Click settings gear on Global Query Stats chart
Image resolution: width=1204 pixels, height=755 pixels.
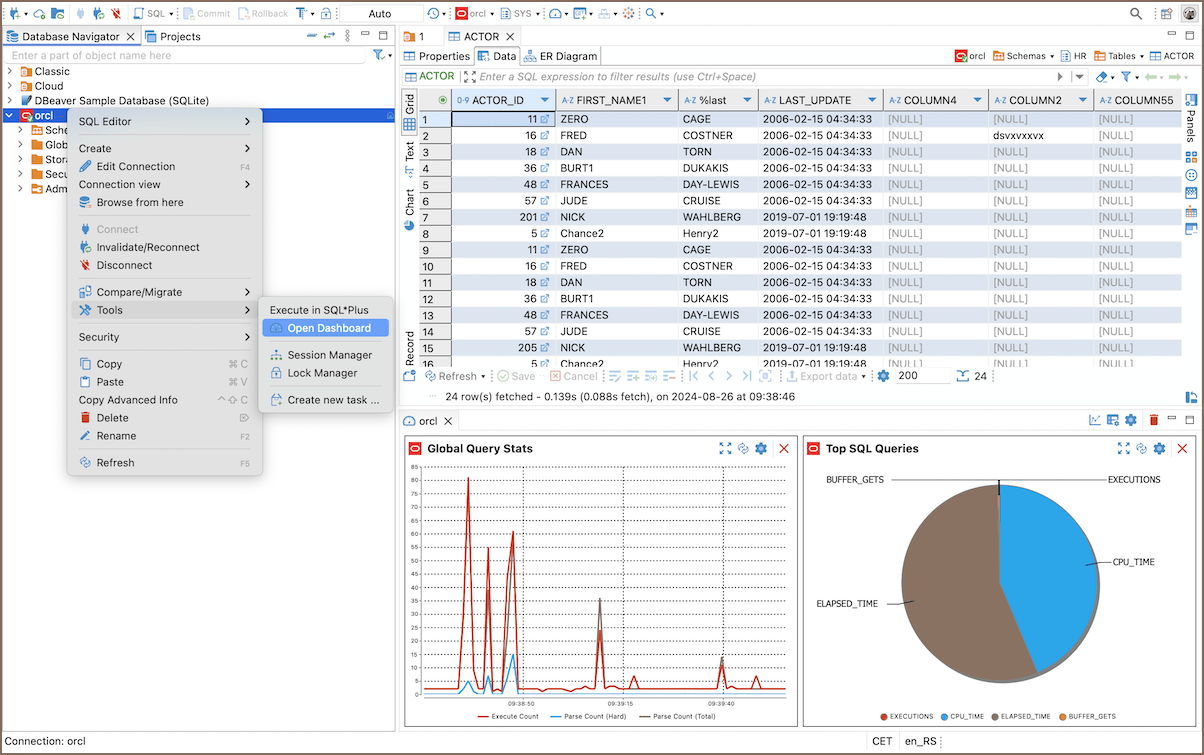coord(761,449)
